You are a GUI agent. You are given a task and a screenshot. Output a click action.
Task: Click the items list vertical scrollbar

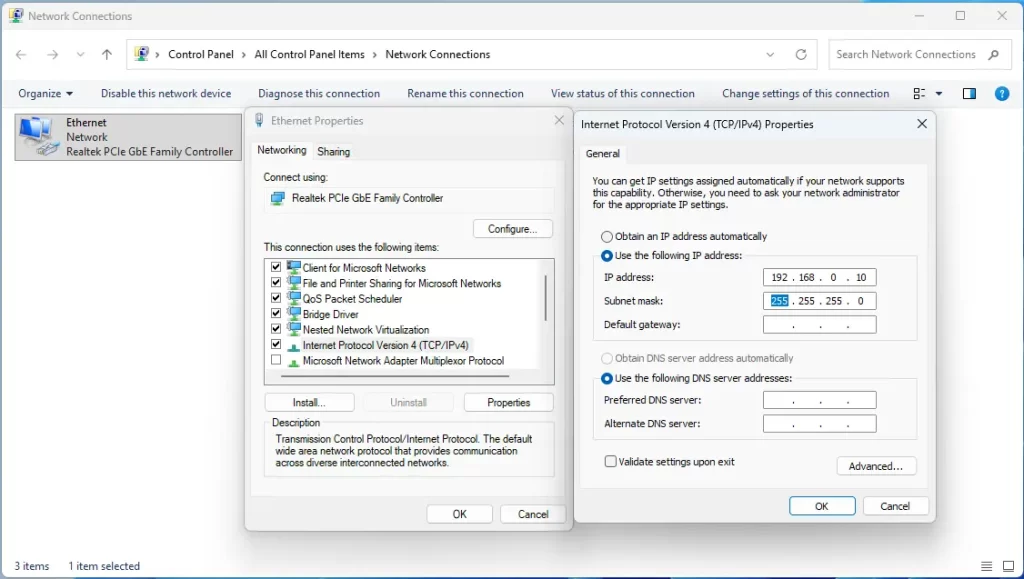[545, 298]
